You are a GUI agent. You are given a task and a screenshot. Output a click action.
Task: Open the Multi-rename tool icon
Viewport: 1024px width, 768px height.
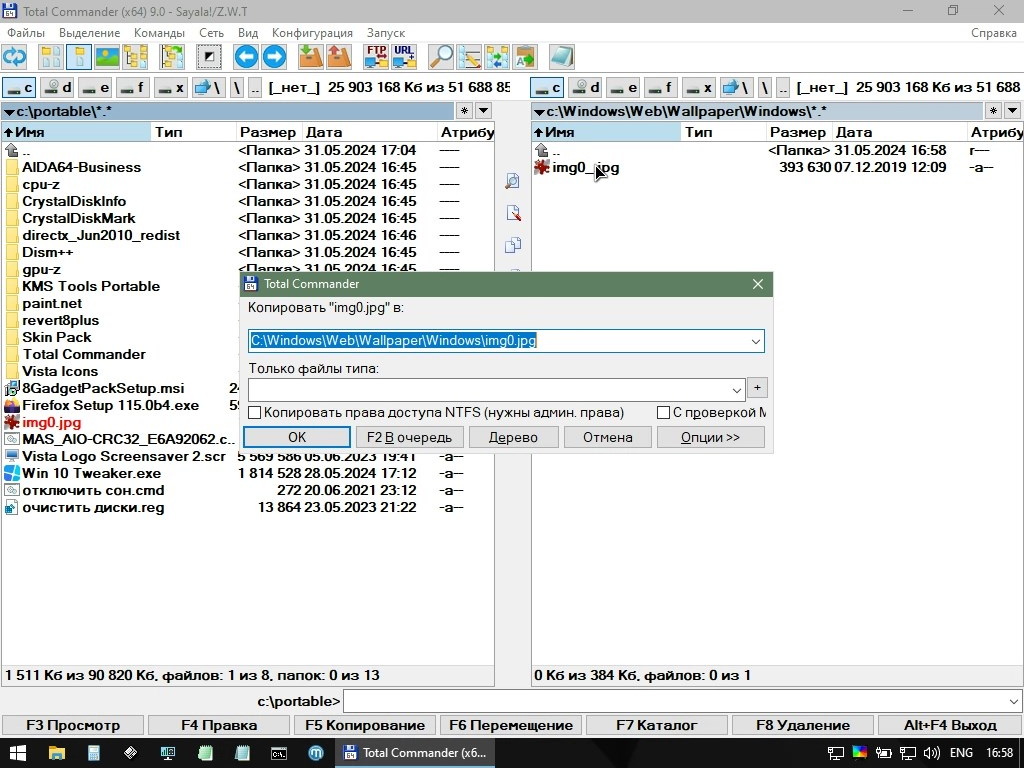[469, 57]
